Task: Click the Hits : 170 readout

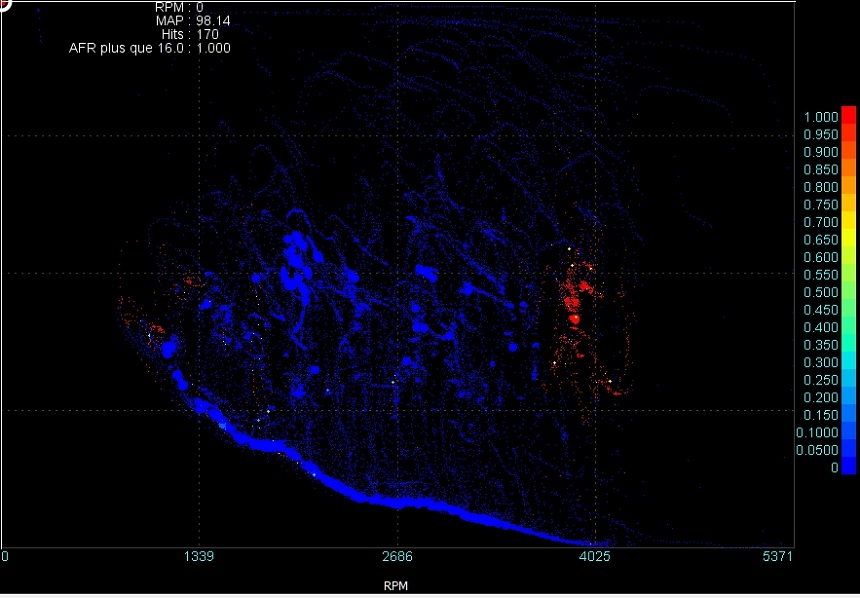Action: pyautogui.click(x=190, y=34)
